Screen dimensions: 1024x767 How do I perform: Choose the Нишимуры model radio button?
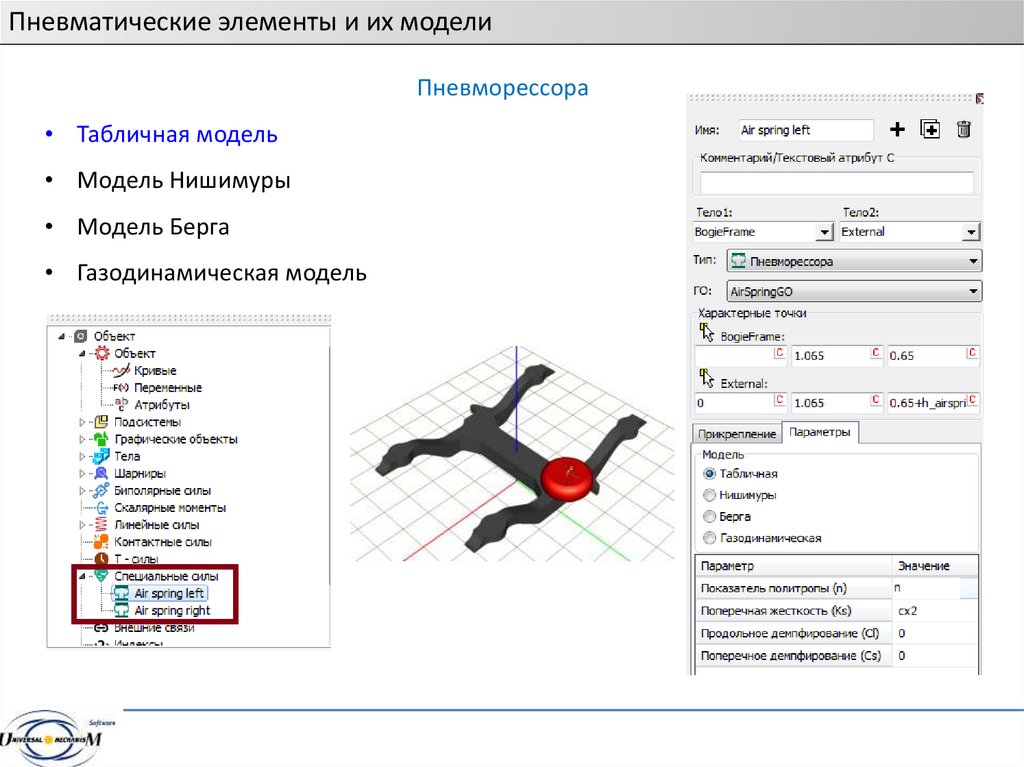coord(710,495)
